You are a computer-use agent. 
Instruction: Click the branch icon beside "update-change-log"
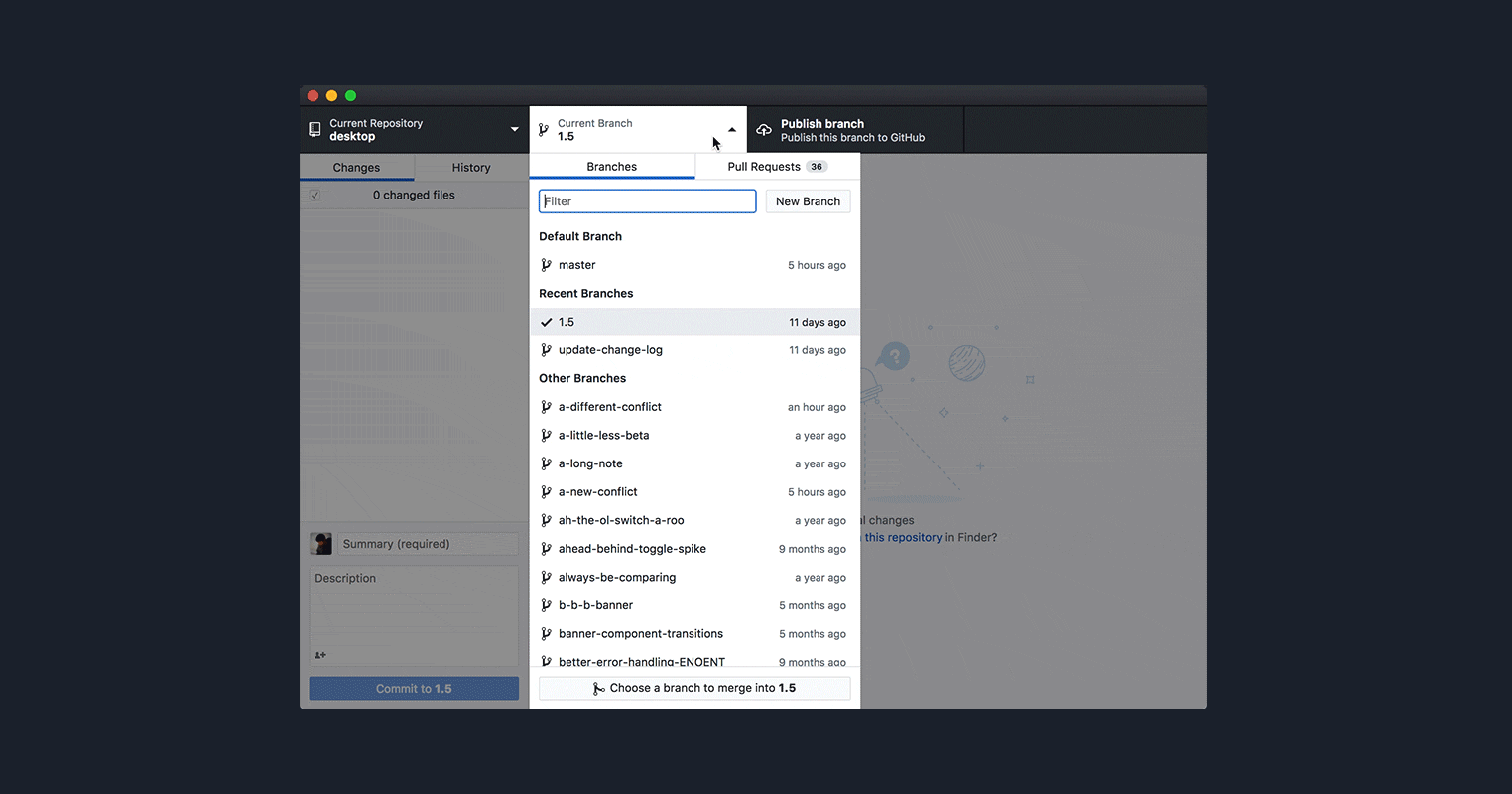tap(547, 349)
